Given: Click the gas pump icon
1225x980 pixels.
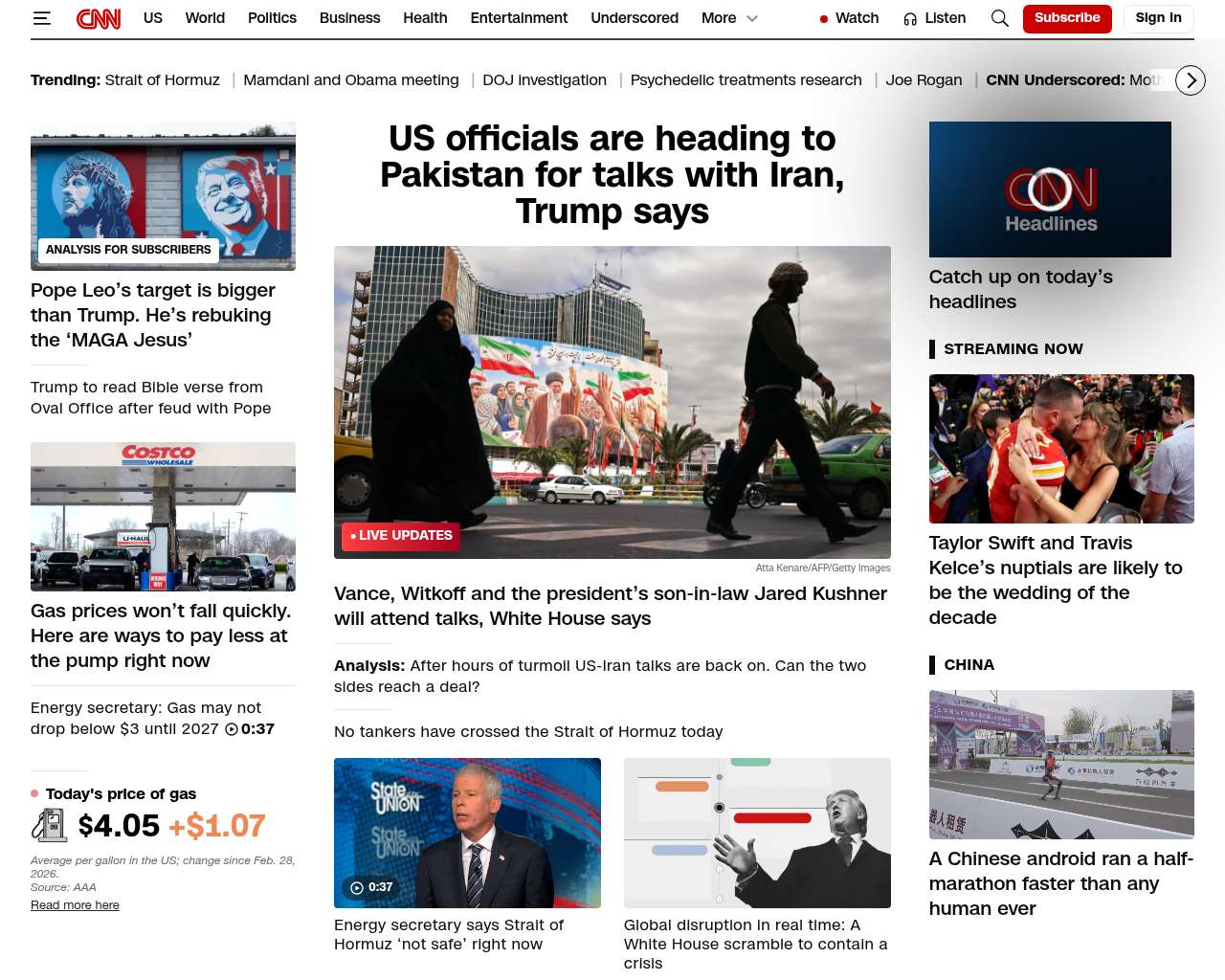Looking at the screenshot, I should click(49, 825).
